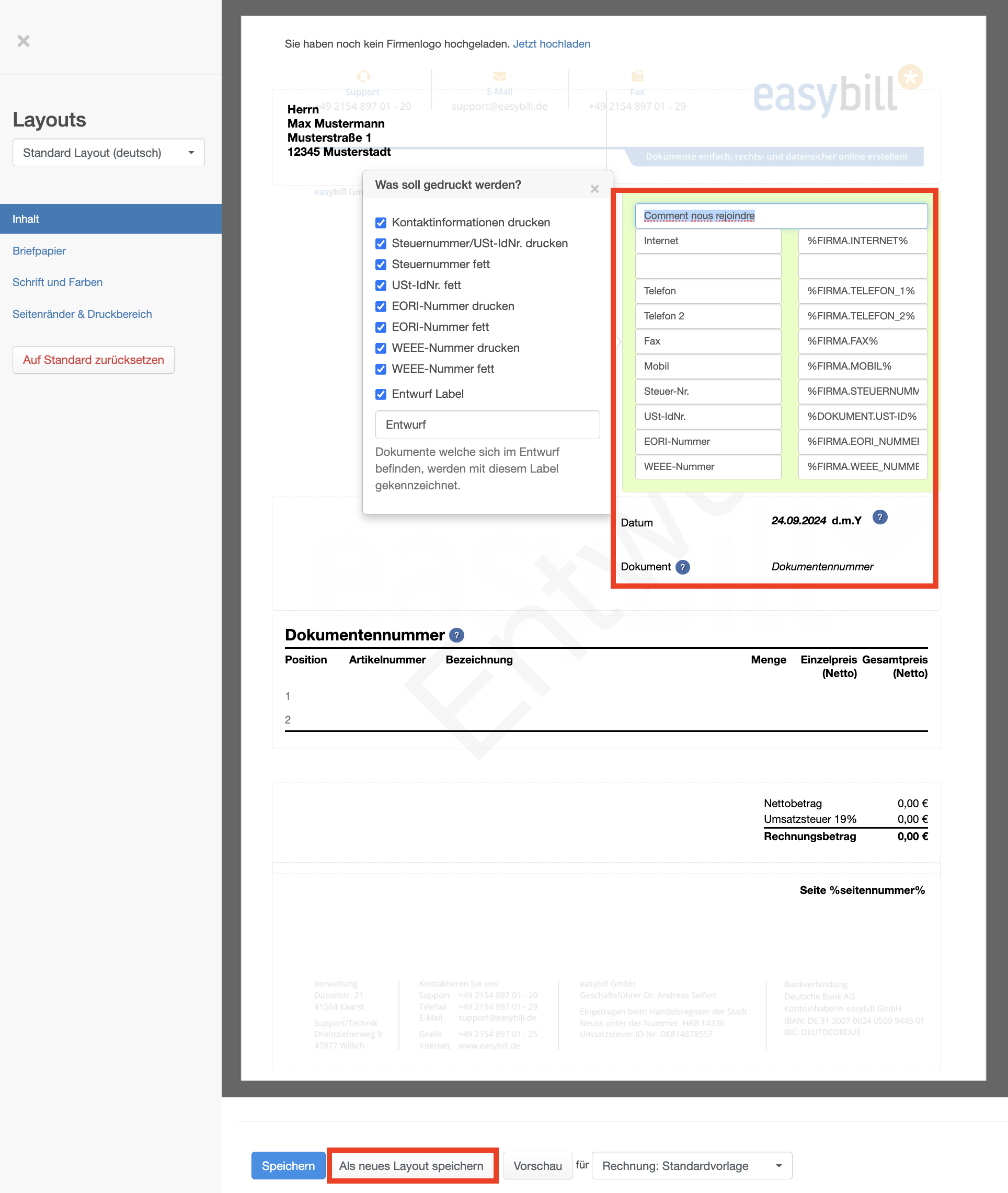Viewport: 1008px width, 1193px height.
Task: Click the '%FIRMA.EORI_NUMME' value field
Action: pos(863,442)
